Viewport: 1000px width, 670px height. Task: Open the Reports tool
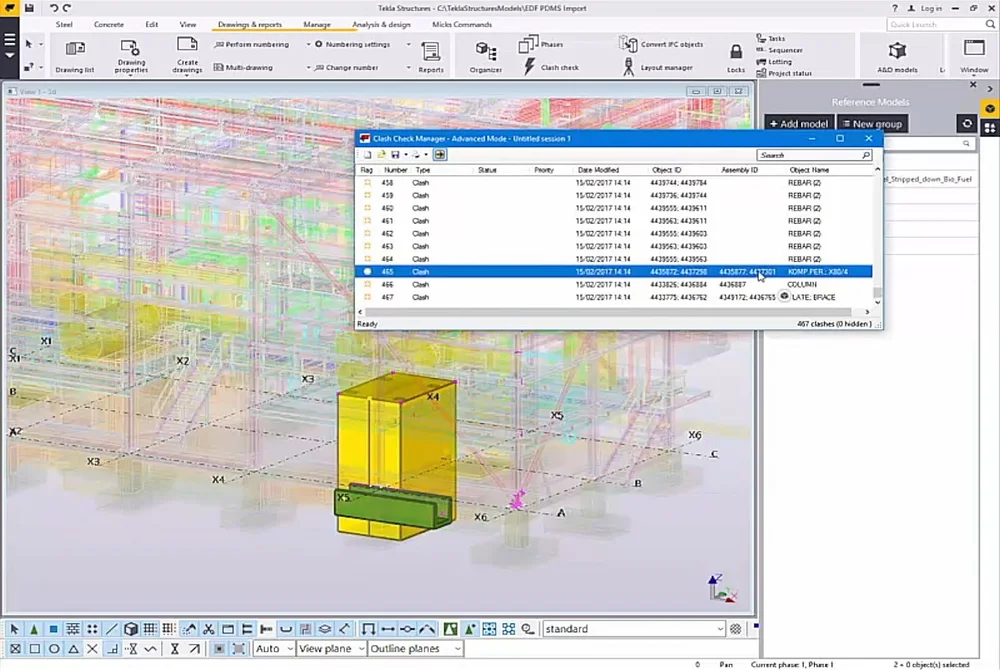click(x=431, y=55)
